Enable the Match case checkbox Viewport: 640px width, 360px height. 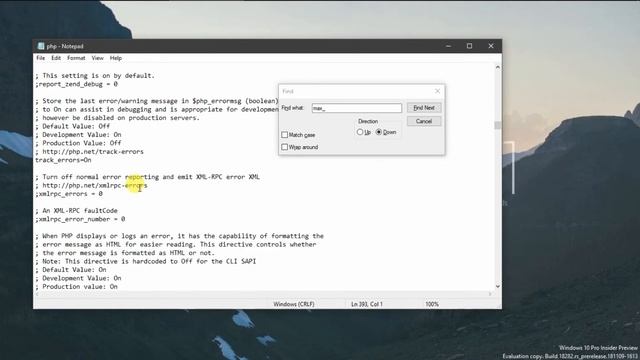tap(284, 135)
